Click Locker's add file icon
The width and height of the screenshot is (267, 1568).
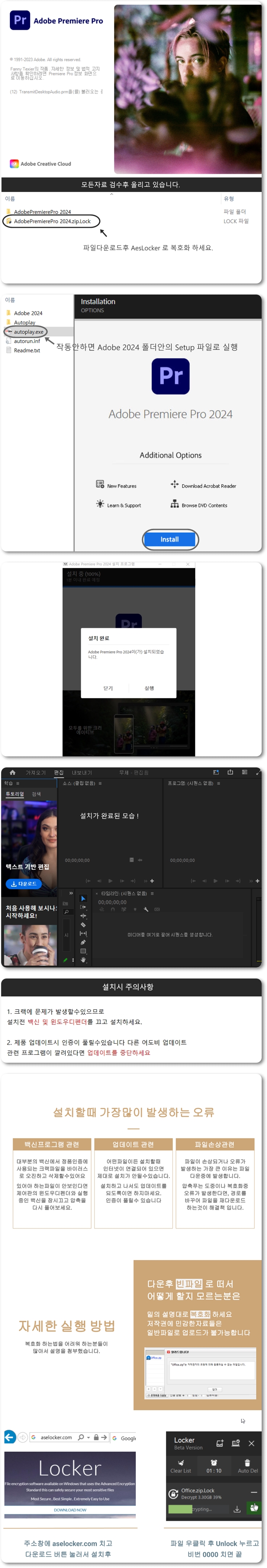(x=219, y=1443)
